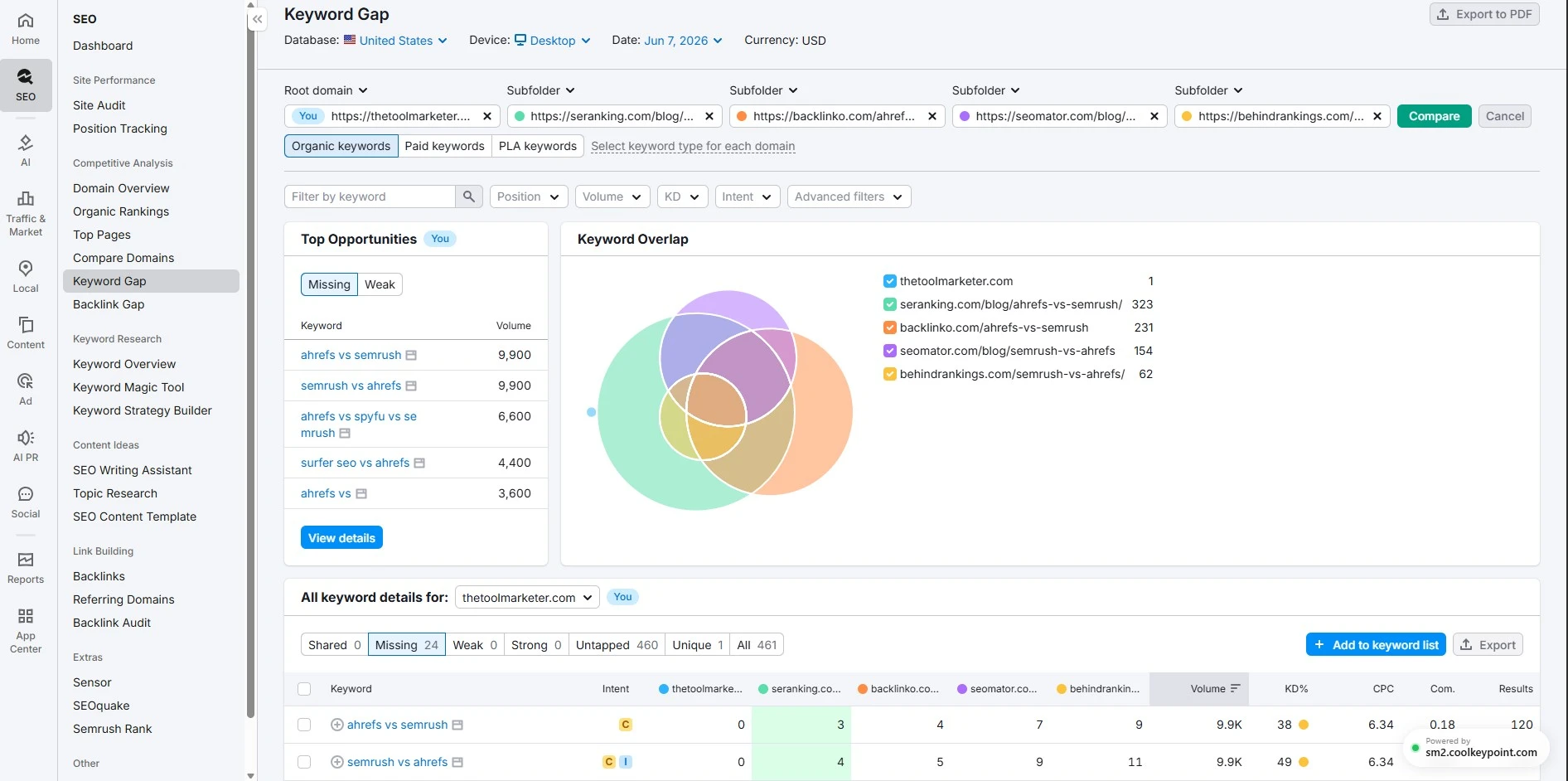Click 'Select keyword type for each domain' link
The image size is (1568, 781).
(x=693, y=146)
